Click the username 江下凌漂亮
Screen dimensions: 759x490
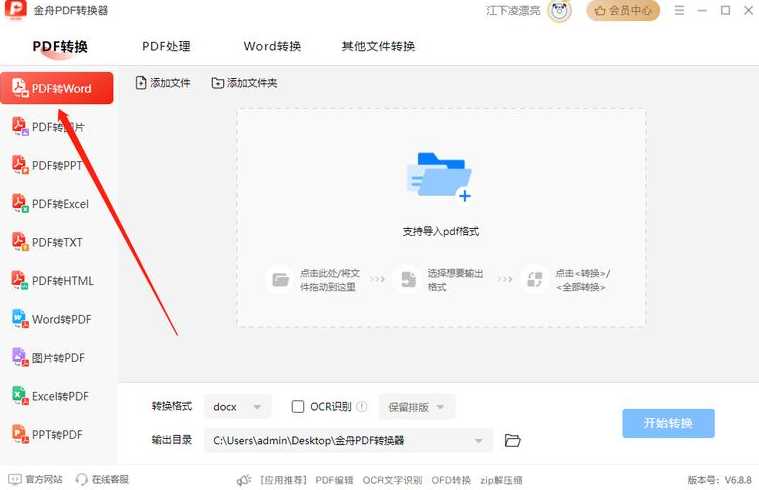513,11
